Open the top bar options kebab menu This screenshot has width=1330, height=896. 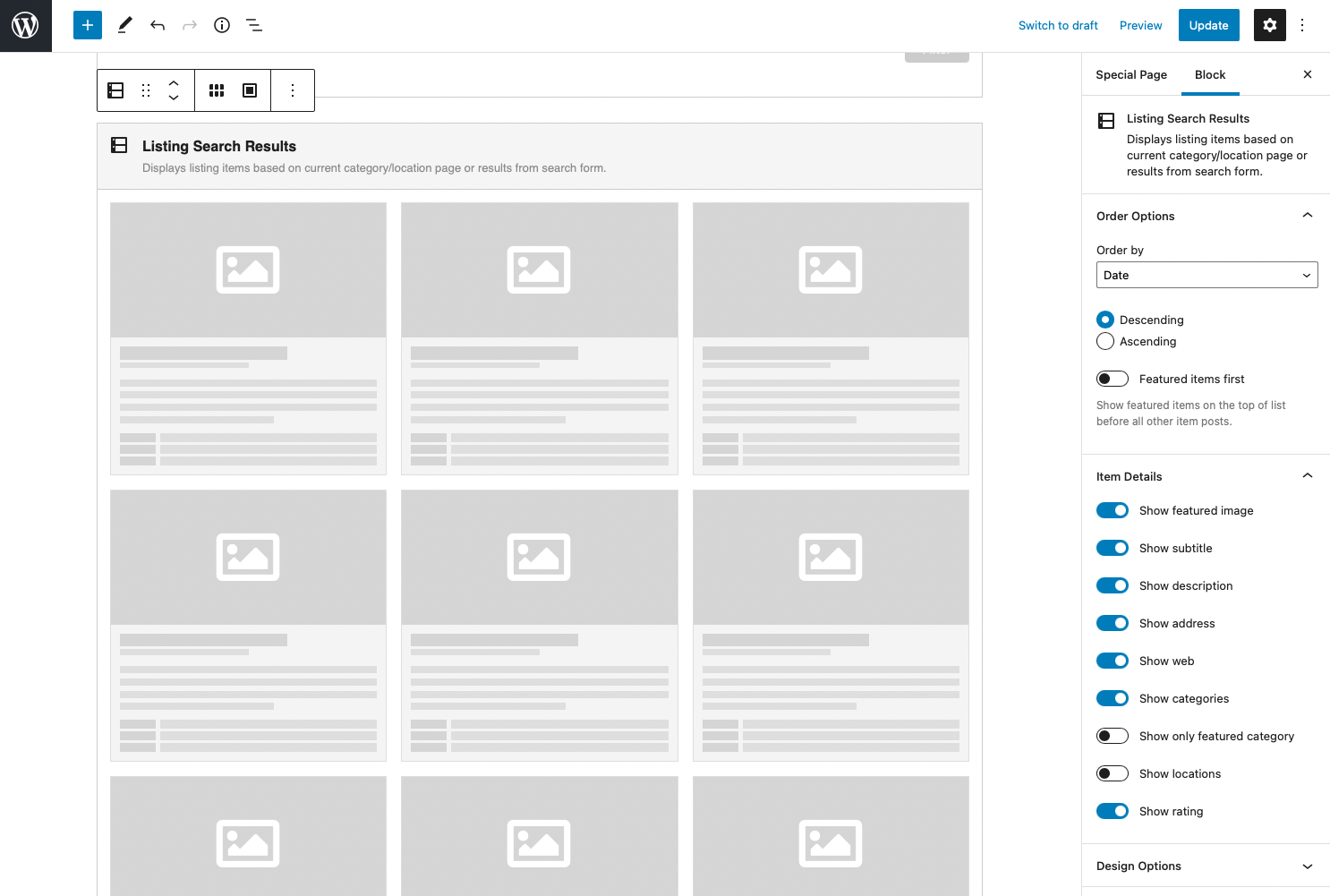pos(1302,25)
